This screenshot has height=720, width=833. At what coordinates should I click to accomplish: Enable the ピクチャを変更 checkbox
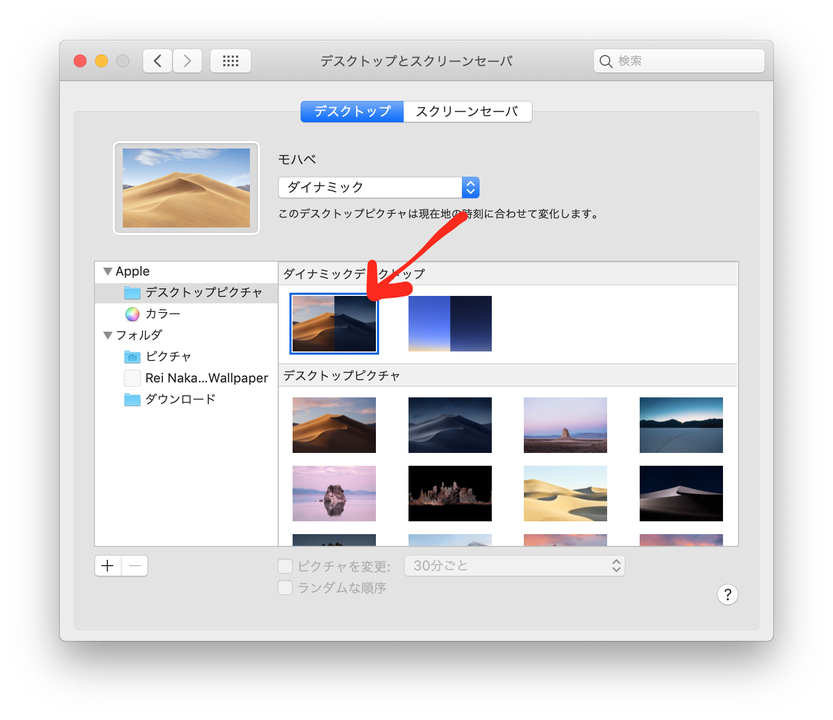[x=285, y=566]
